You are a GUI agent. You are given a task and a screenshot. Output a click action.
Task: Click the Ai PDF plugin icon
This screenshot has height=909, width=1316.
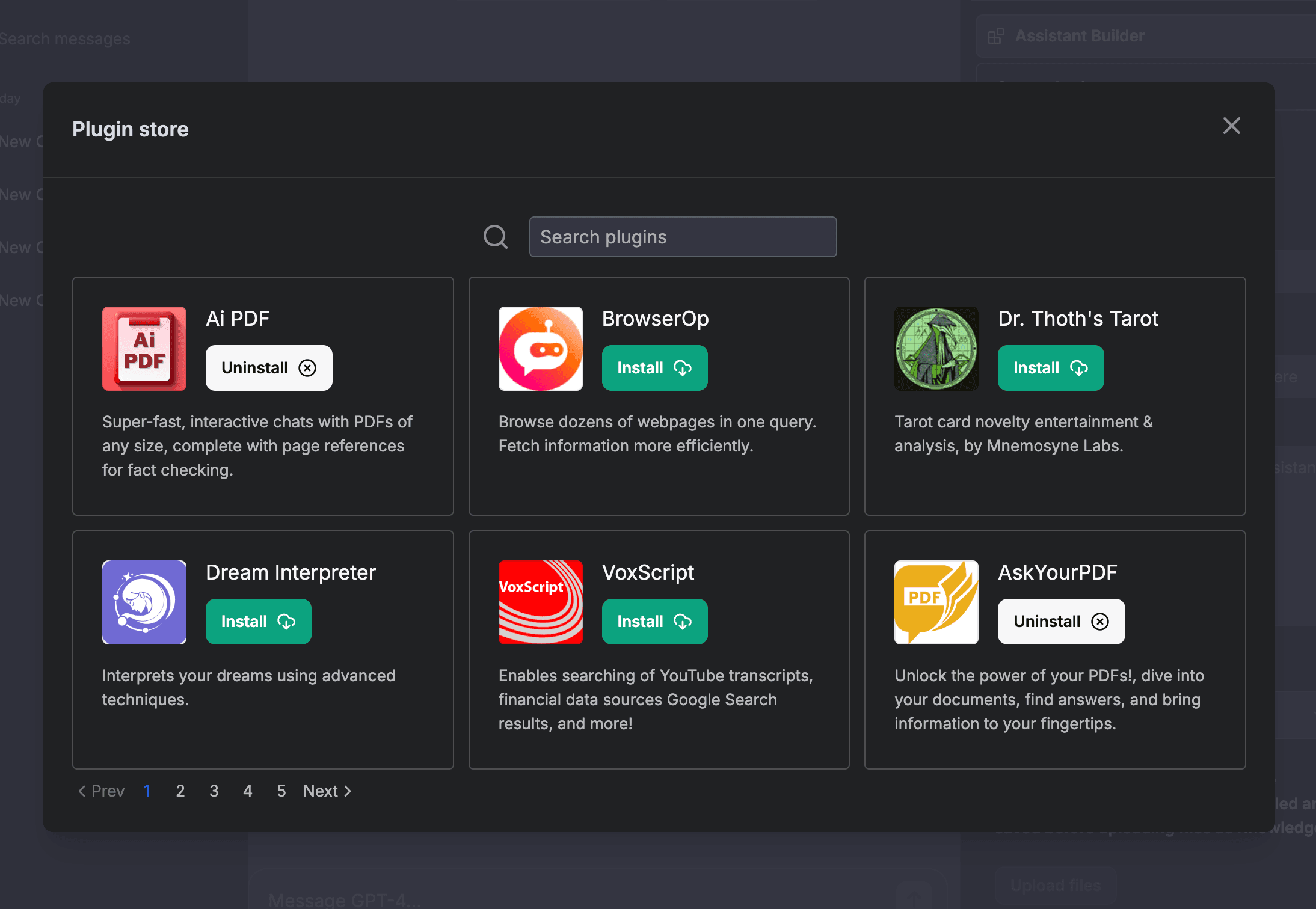point(144,349)
